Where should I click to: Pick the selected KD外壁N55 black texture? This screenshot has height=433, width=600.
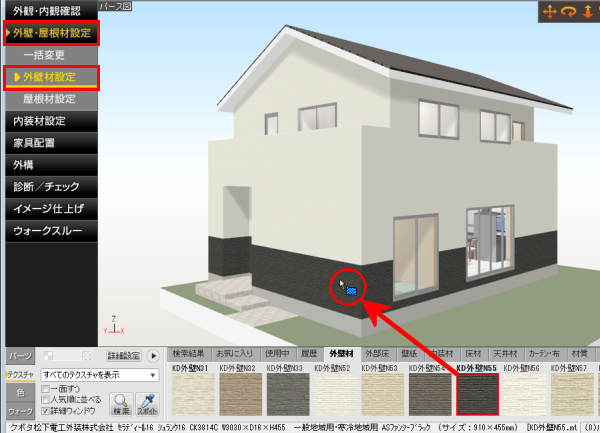coord(477,394)
